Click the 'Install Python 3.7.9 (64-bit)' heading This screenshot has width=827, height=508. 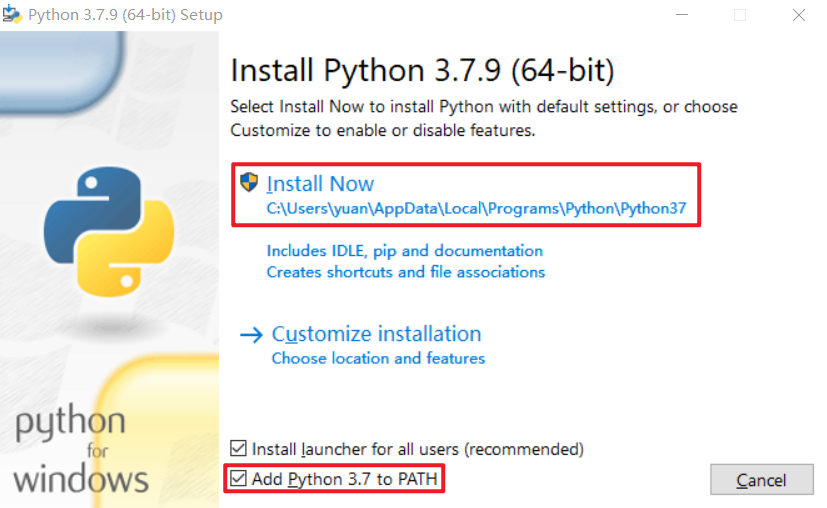tap(422, 70)
